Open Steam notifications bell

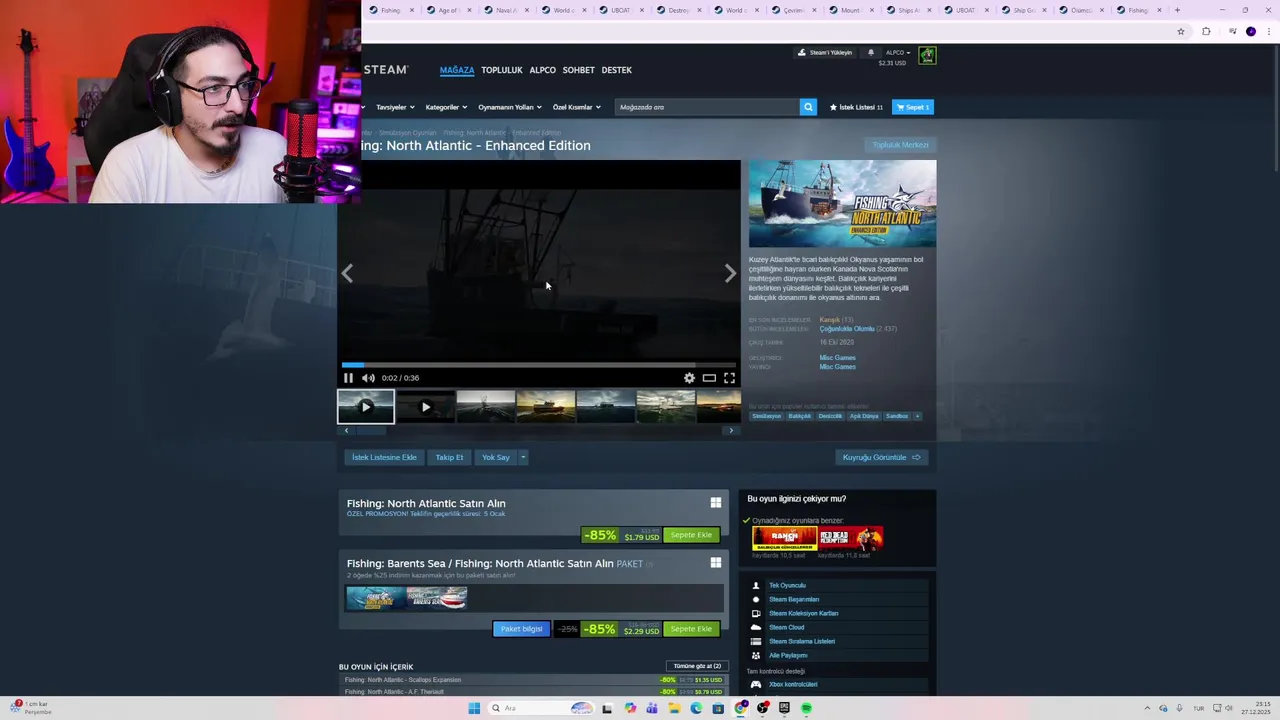click(x=870, y=52)
